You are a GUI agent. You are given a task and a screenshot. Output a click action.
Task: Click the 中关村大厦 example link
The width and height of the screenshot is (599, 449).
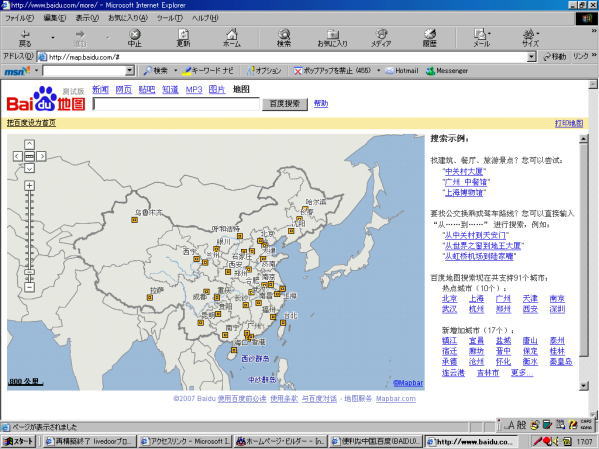(464, 172)
